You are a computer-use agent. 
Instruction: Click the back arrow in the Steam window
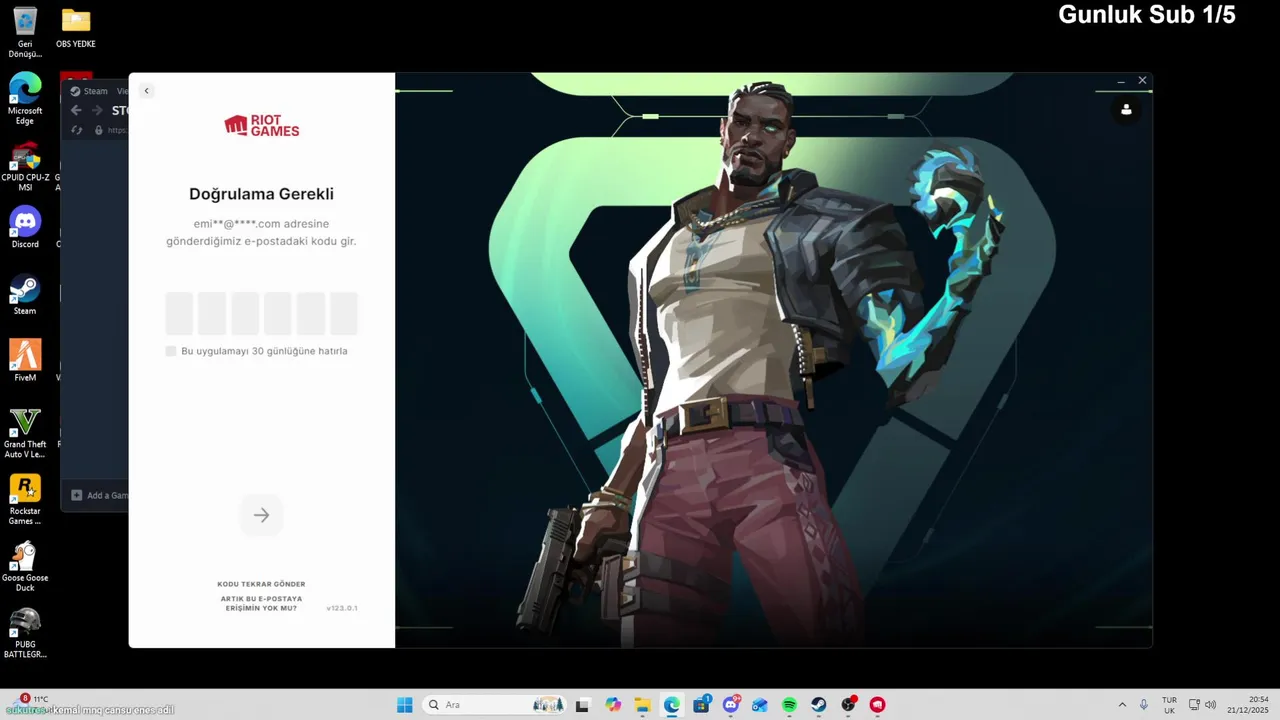point(76,110)
